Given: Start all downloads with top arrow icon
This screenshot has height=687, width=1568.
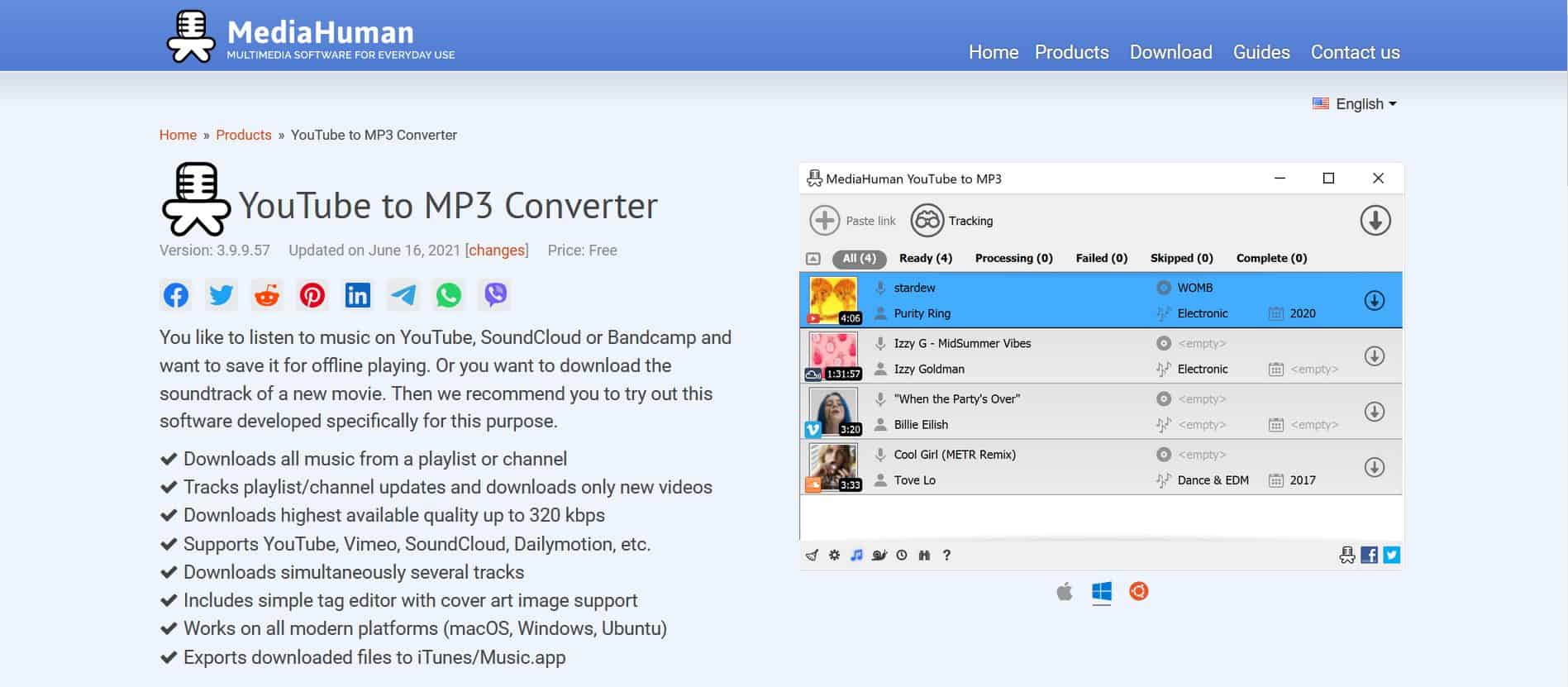Looking at the screenshot, I should 1375,221.
